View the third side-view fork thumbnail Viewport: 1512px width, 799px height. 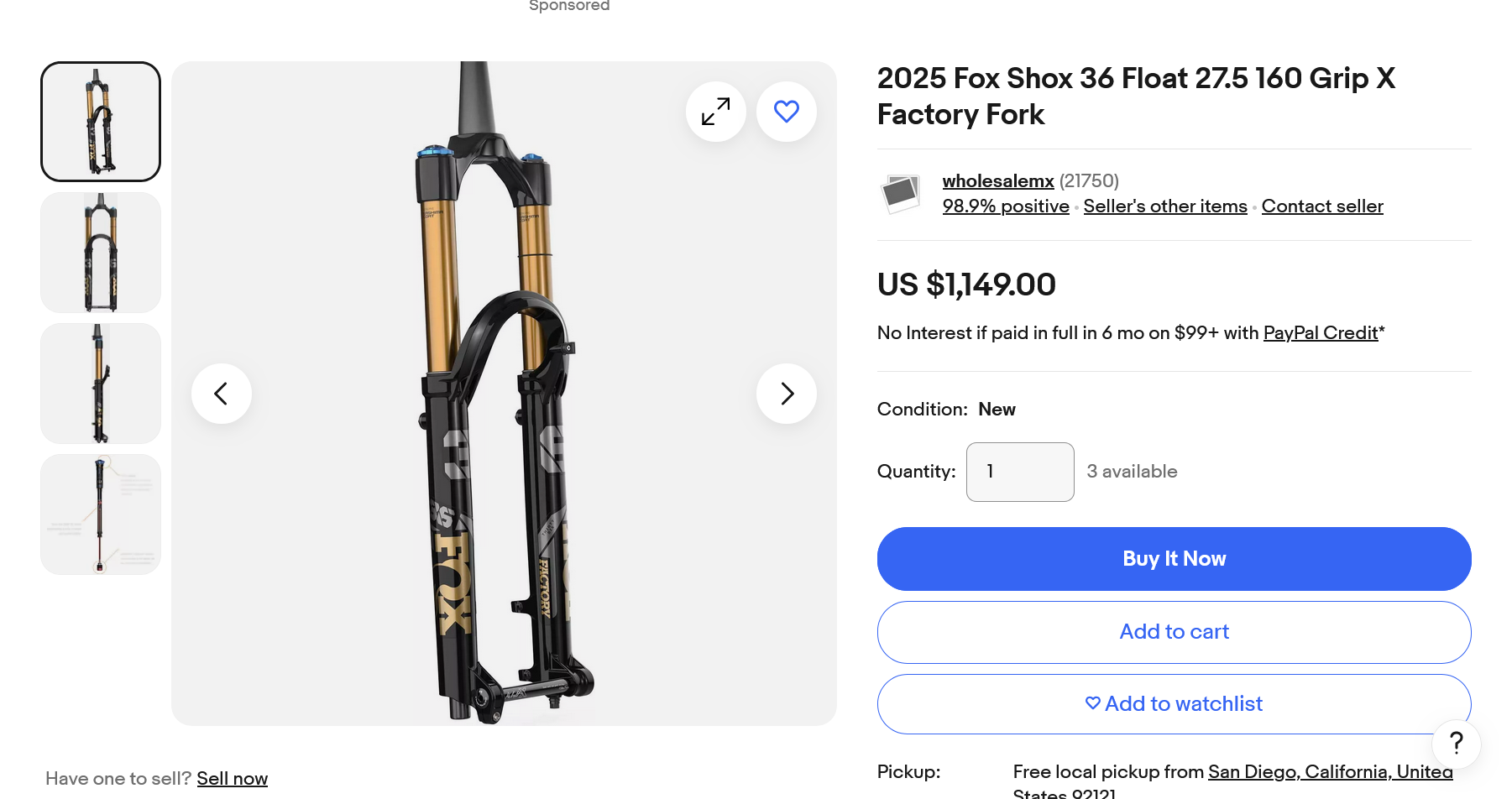point(101,384)
